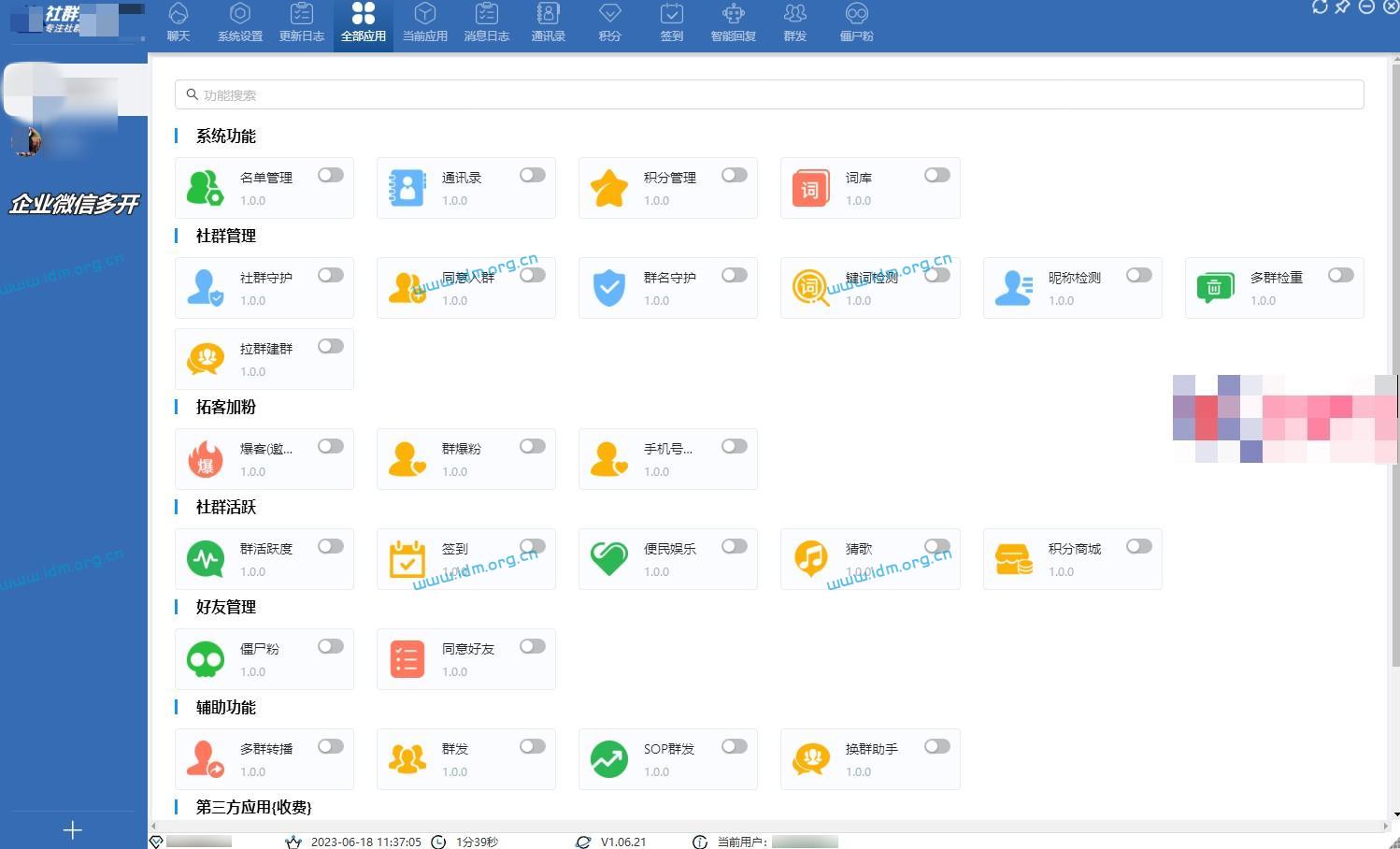The height and width of the screenshot is (849, 1400).
Task: Click the 群名守护 blue shield icon
Action: (608, 288)
